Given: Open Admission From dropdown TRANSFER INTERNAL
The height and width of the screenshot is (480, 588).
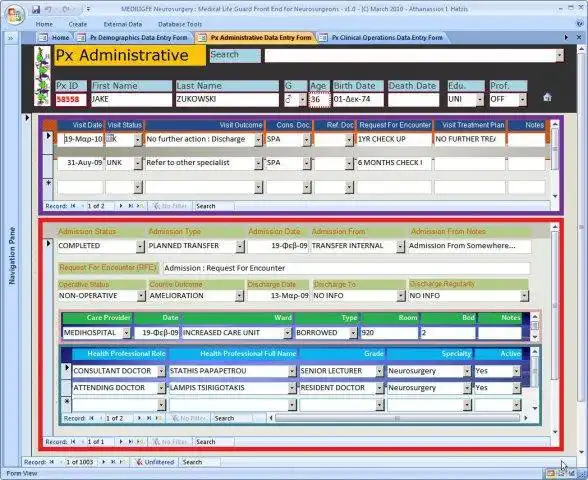Looking at the screenshot, I should click(x=400, y=246).
